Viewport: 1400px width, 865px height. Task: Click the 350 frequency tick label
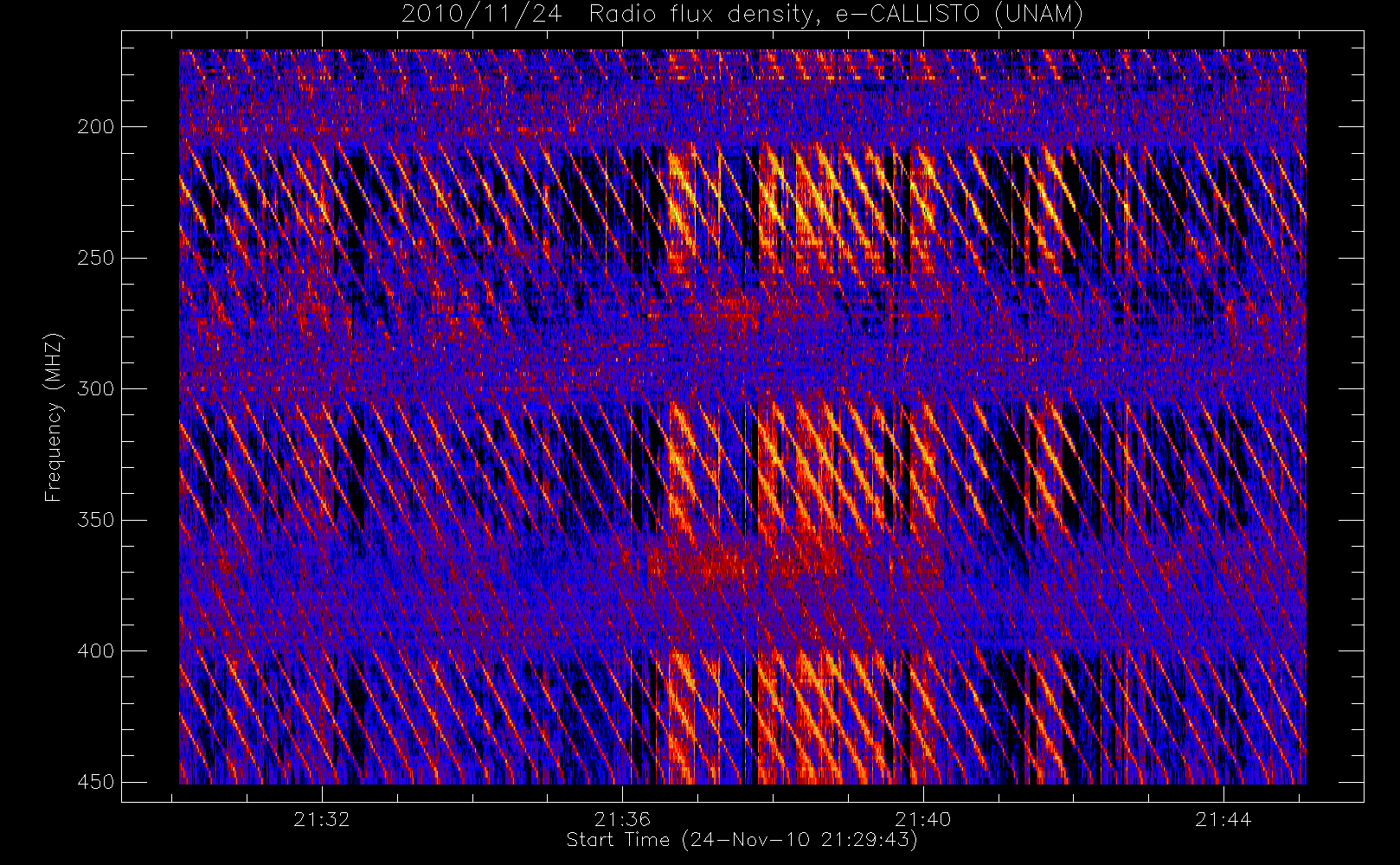coord(95,520)
